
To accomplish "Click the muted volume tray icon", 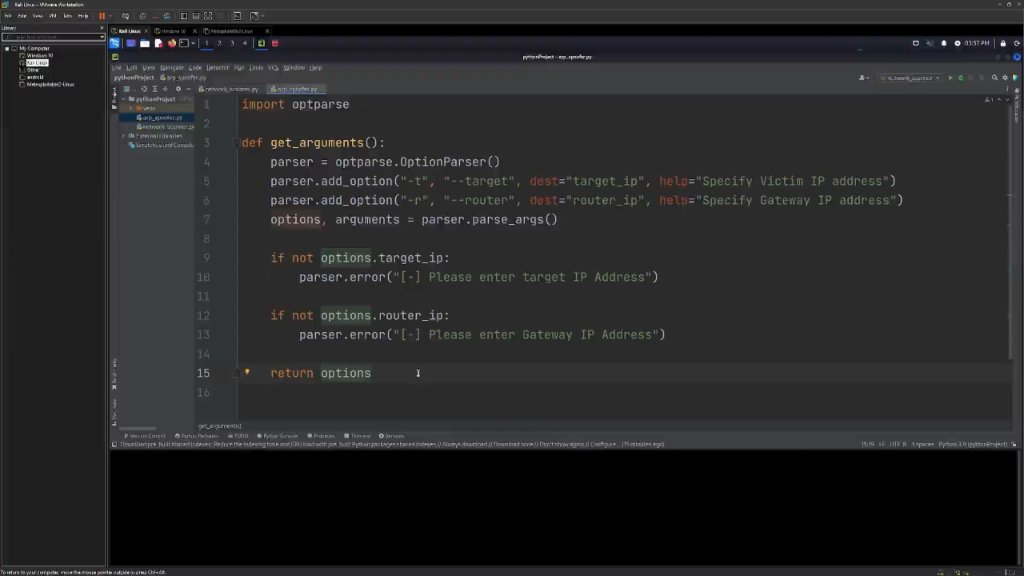I will [x=930, y=43].
